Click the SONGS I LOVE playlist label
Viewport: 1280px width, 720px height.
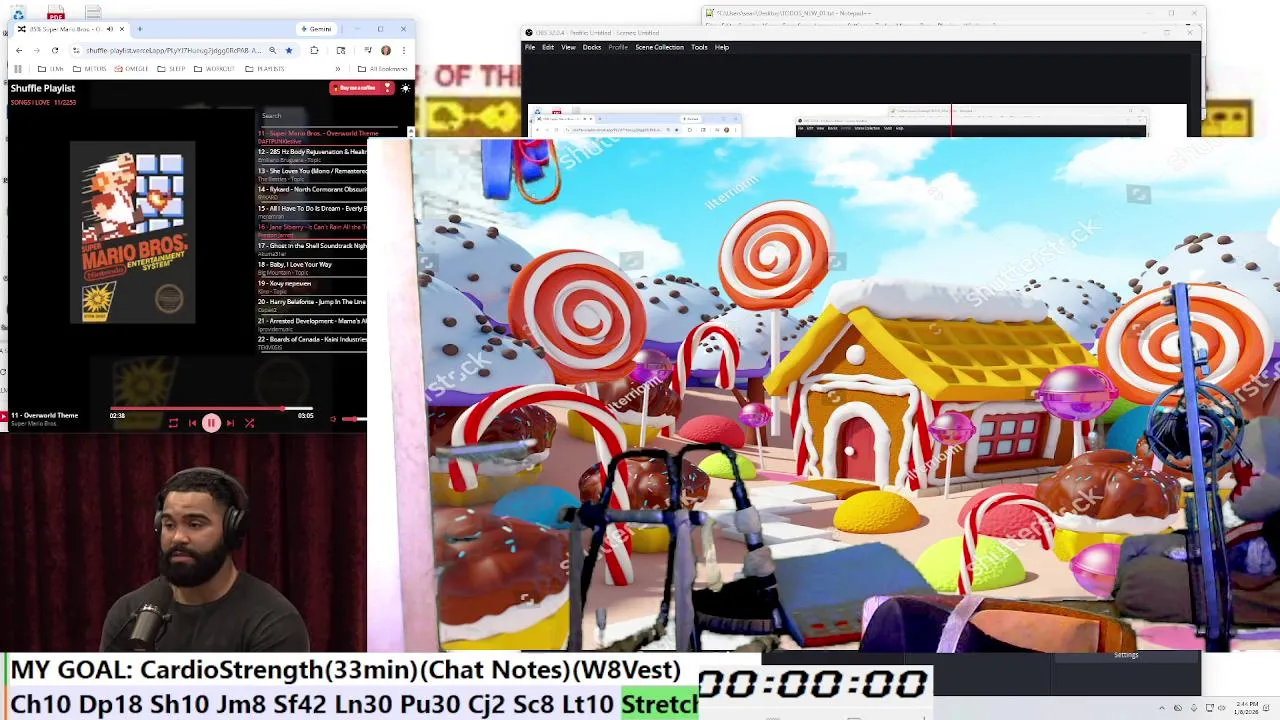(31, 102)
